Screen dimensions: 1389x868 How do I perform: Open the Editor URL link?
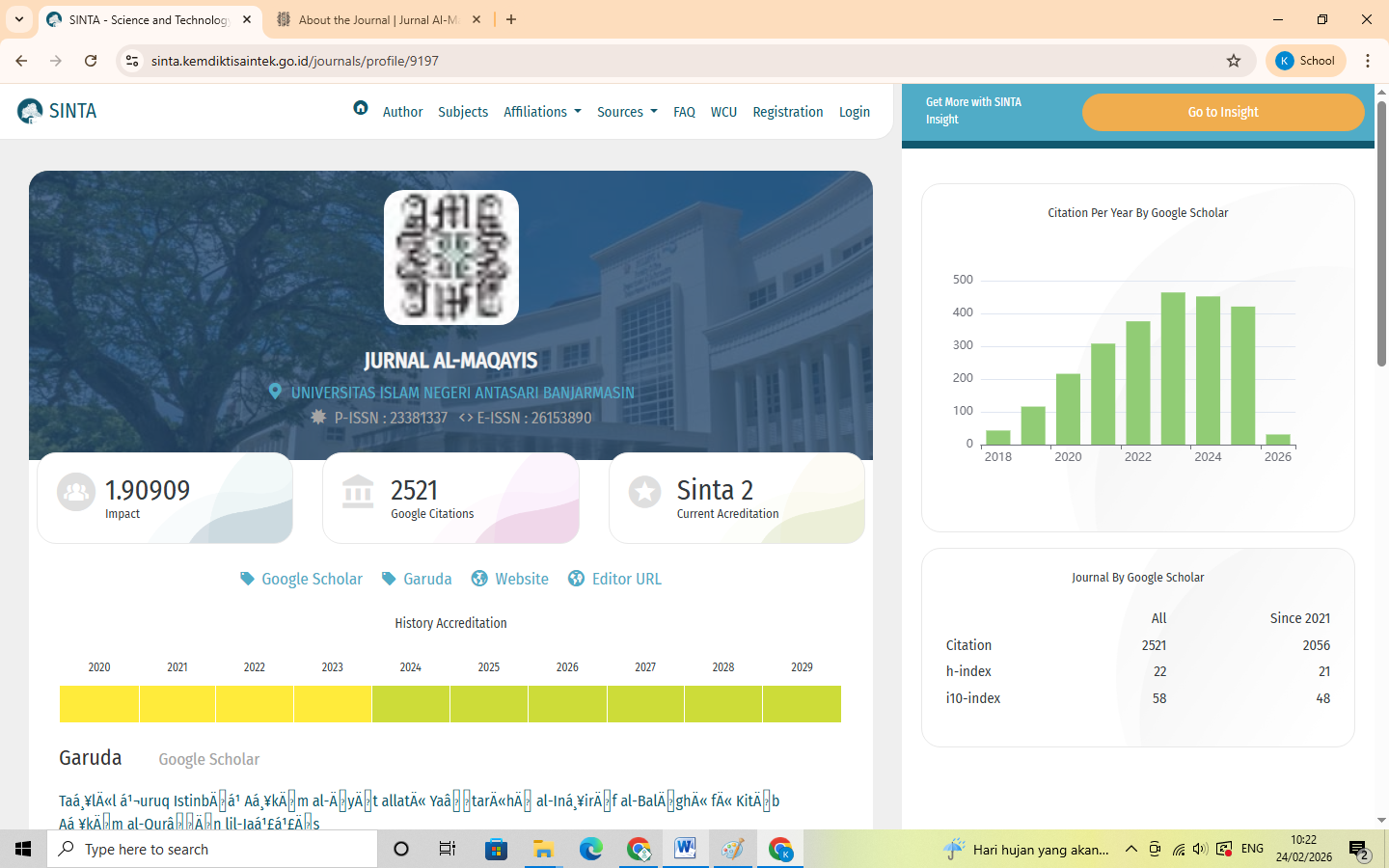point(615,579)
